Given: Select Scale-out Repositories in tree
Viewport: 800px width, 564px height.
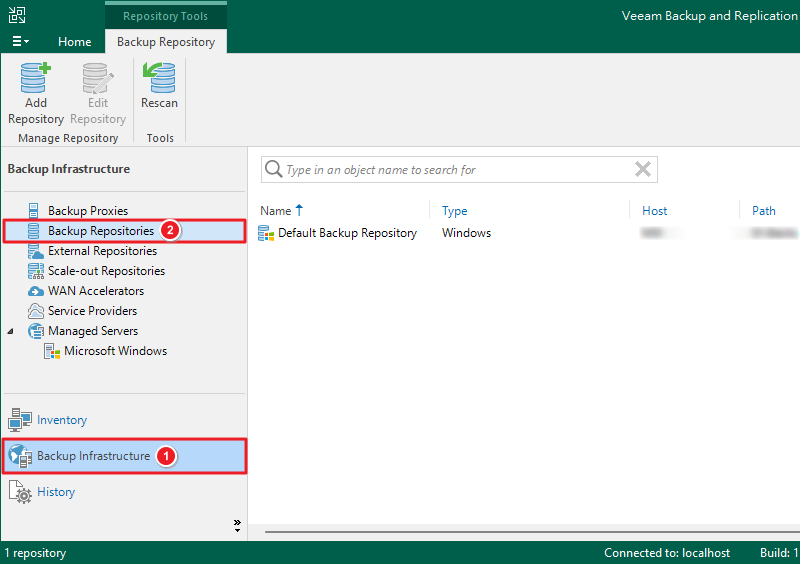Looking at the screenshot, I should [x=107, y=271].
